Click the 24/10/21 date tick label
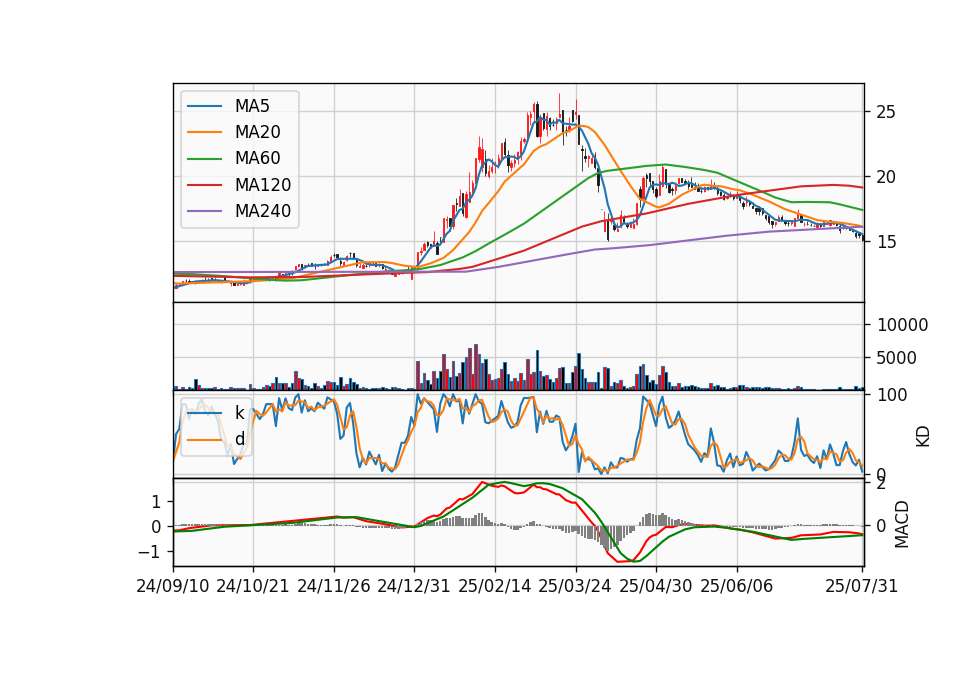960x690 pixels. pyautogui.click(x=253, y=586)
